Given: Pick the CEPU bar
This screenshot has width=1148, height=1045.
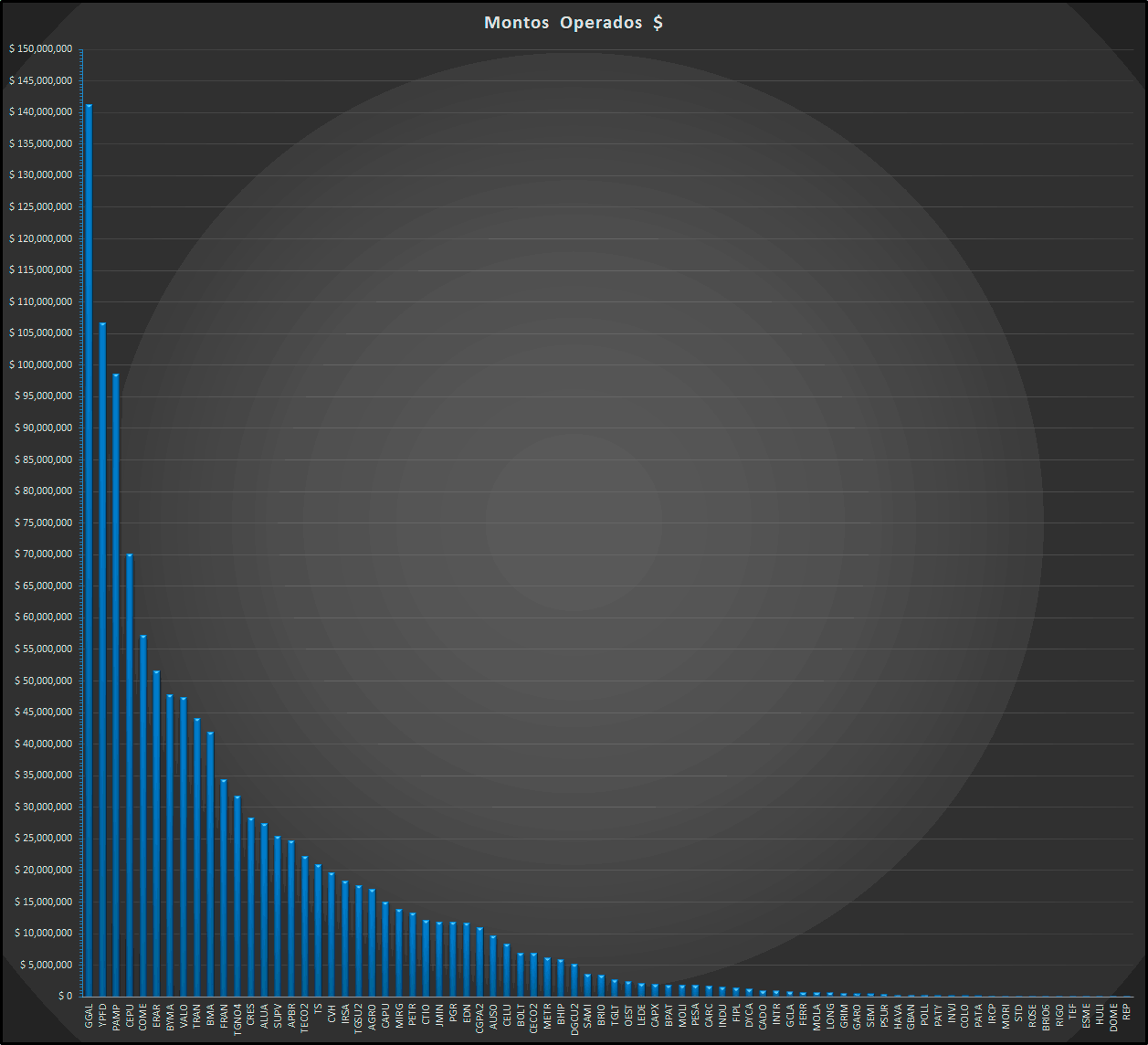Looking at the screenshot, I should (130, 776).
